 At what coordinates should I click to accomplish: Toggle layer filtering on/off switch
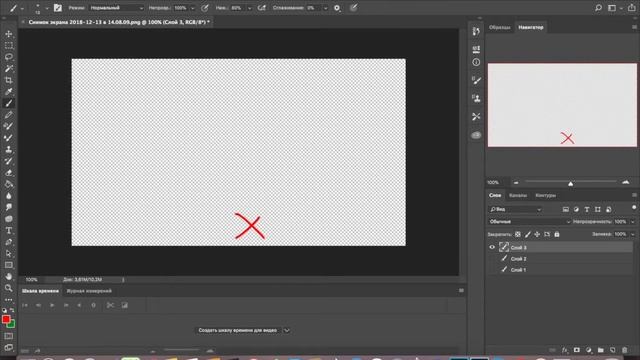coord(634,208)
